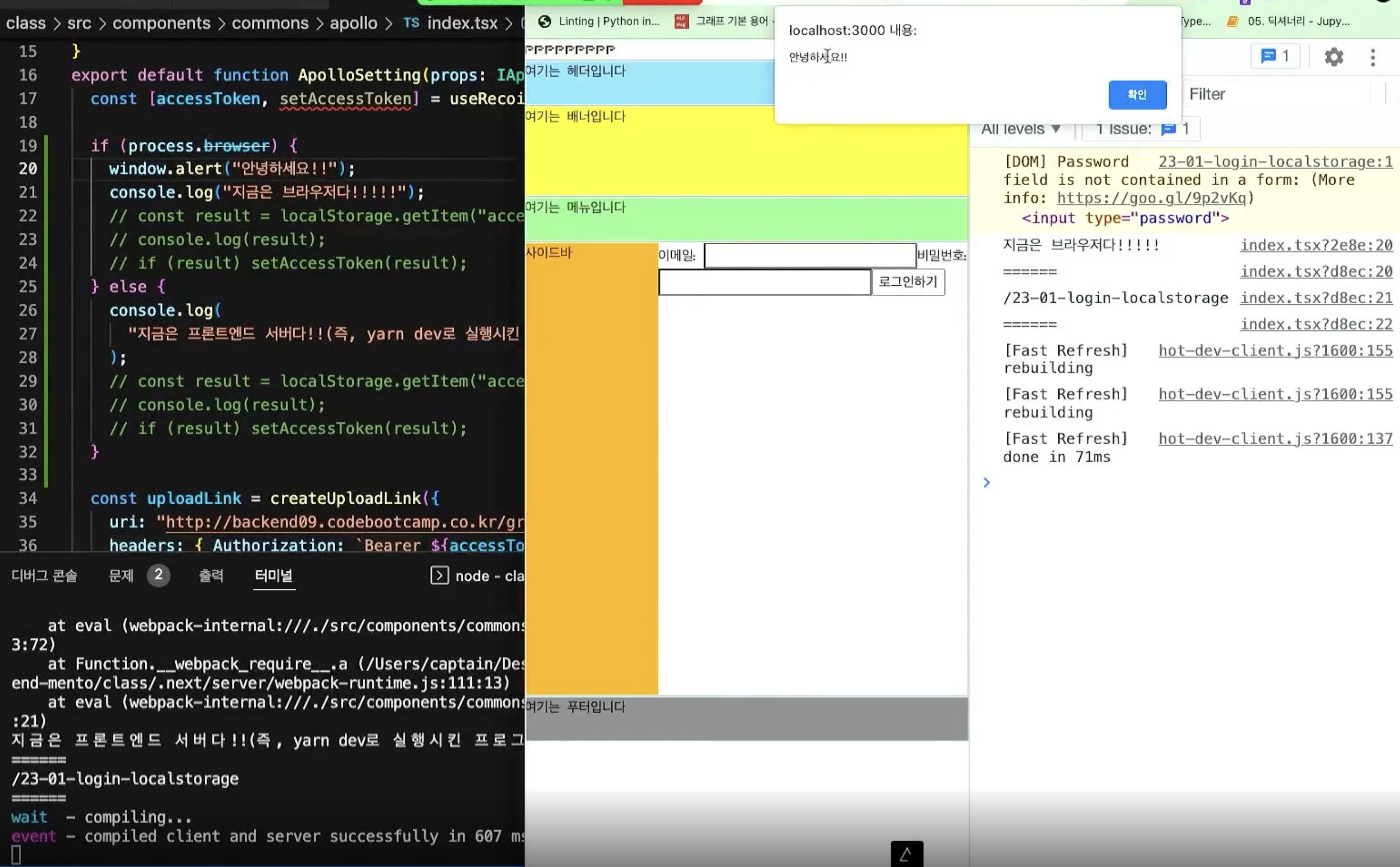
Task: Focus the 이메일 email input field
Action: [x=810, y=255]
